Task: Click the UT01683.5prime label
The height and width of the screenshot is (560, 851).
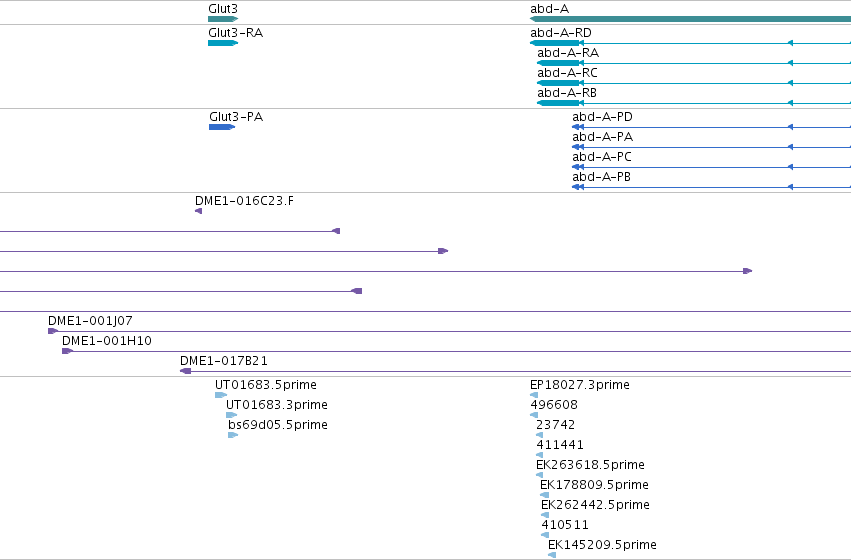Action: coord(266,385)
